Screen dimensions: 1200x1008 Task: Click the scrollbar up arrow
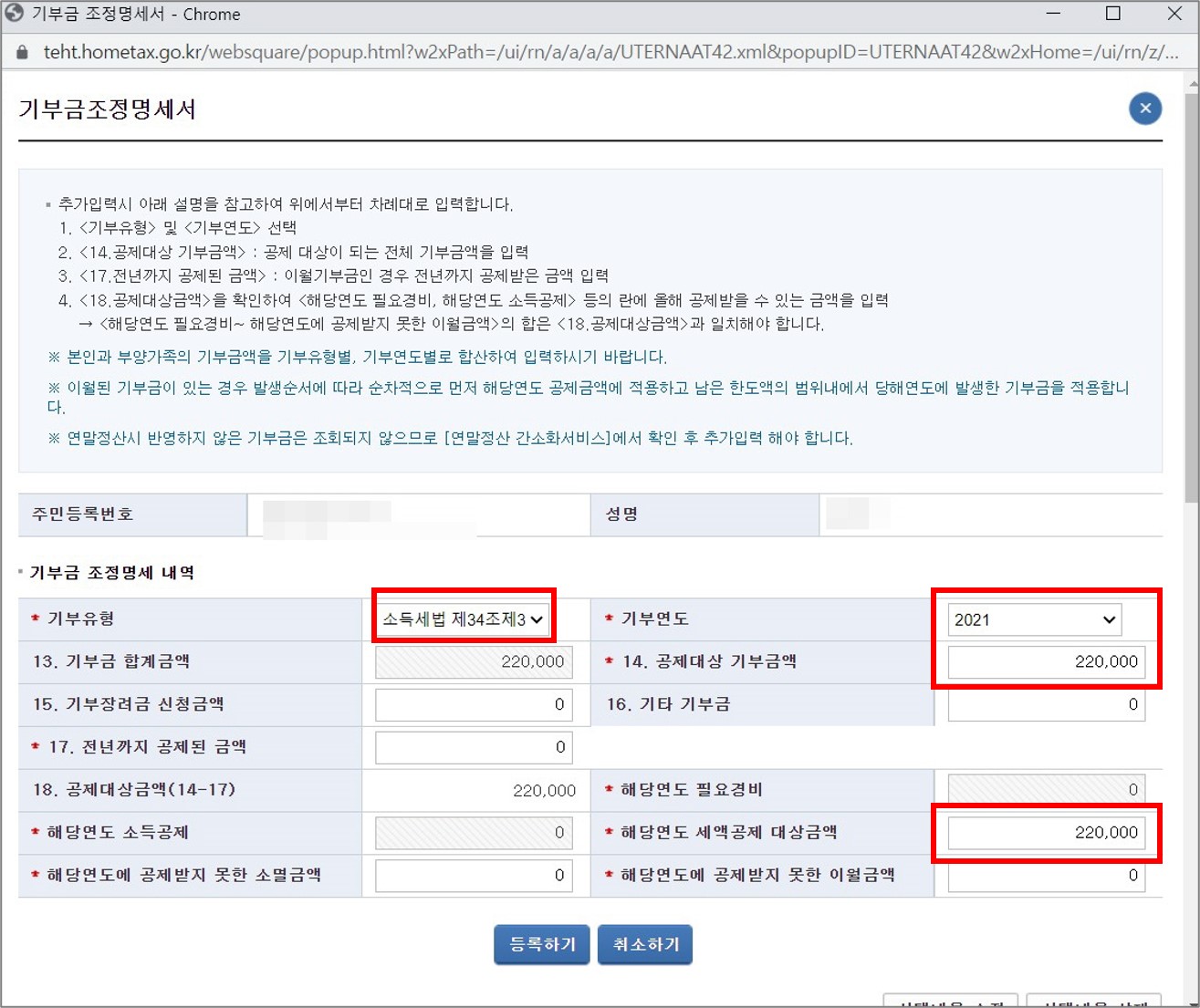(1192, 83)
